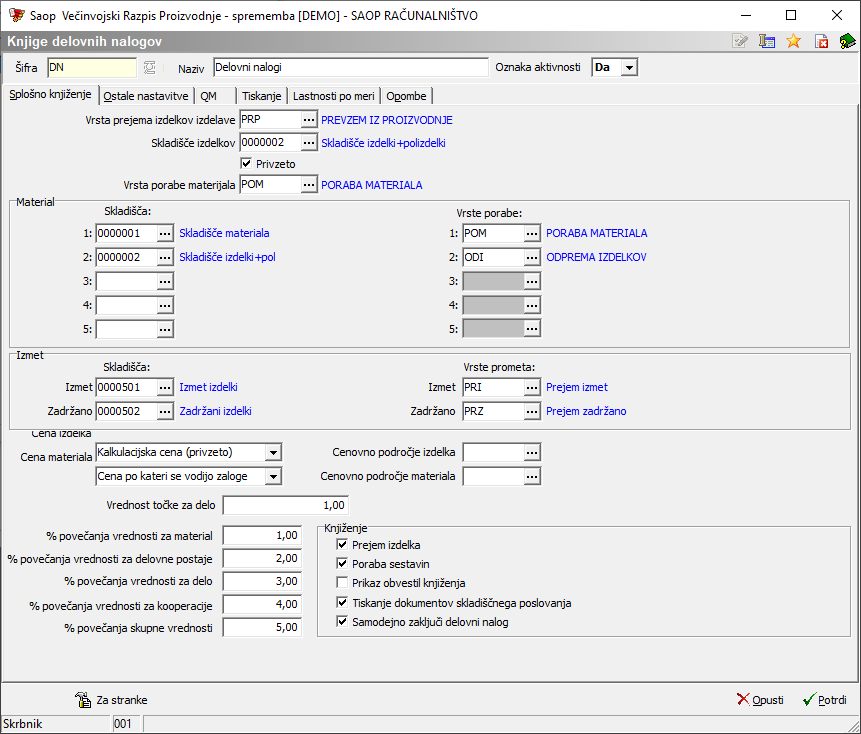Click the Zadržani izdelki link
Image resolution: width=861 pixels, height=734 pixels.
coord(216,411)
